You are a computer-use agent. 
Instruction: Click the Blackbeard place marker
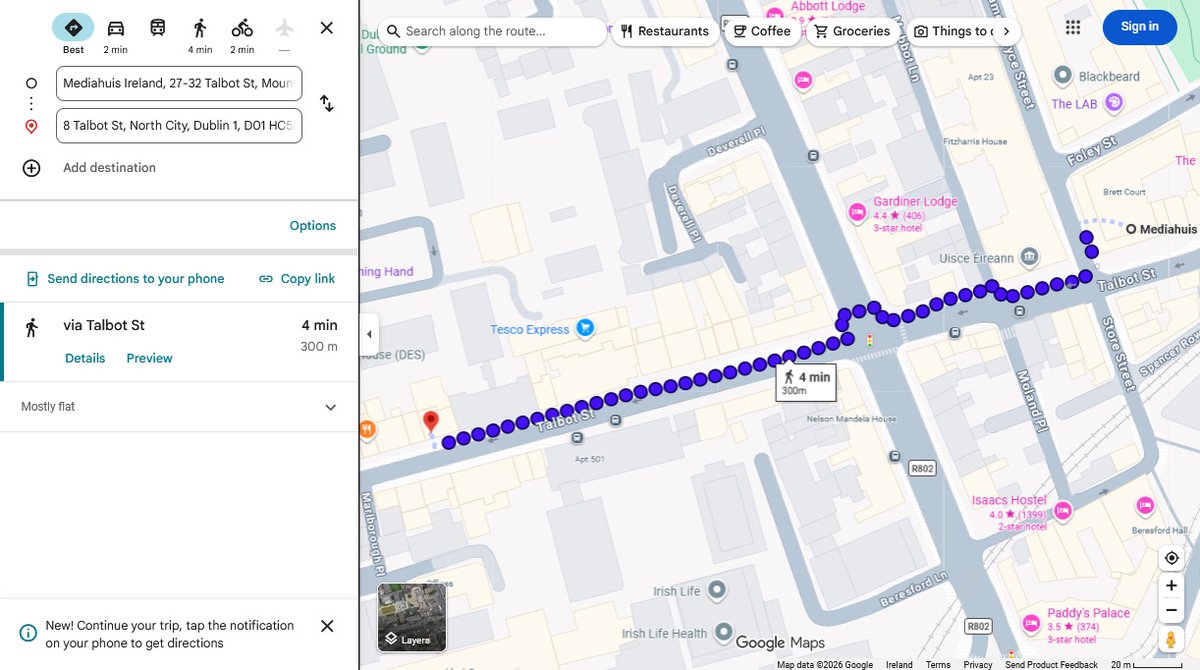tap(1062, 77)
